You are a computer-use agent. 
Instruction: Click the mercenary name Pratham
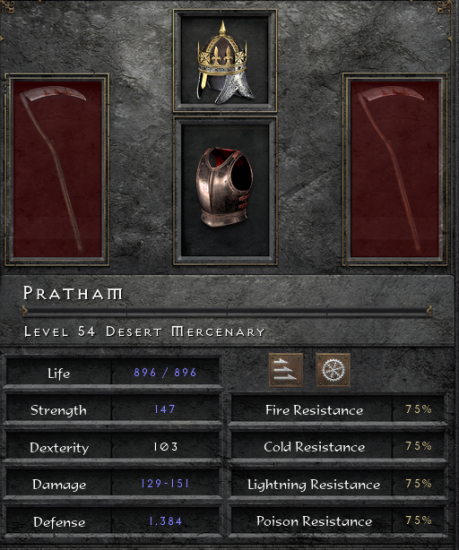click(73, 293)
